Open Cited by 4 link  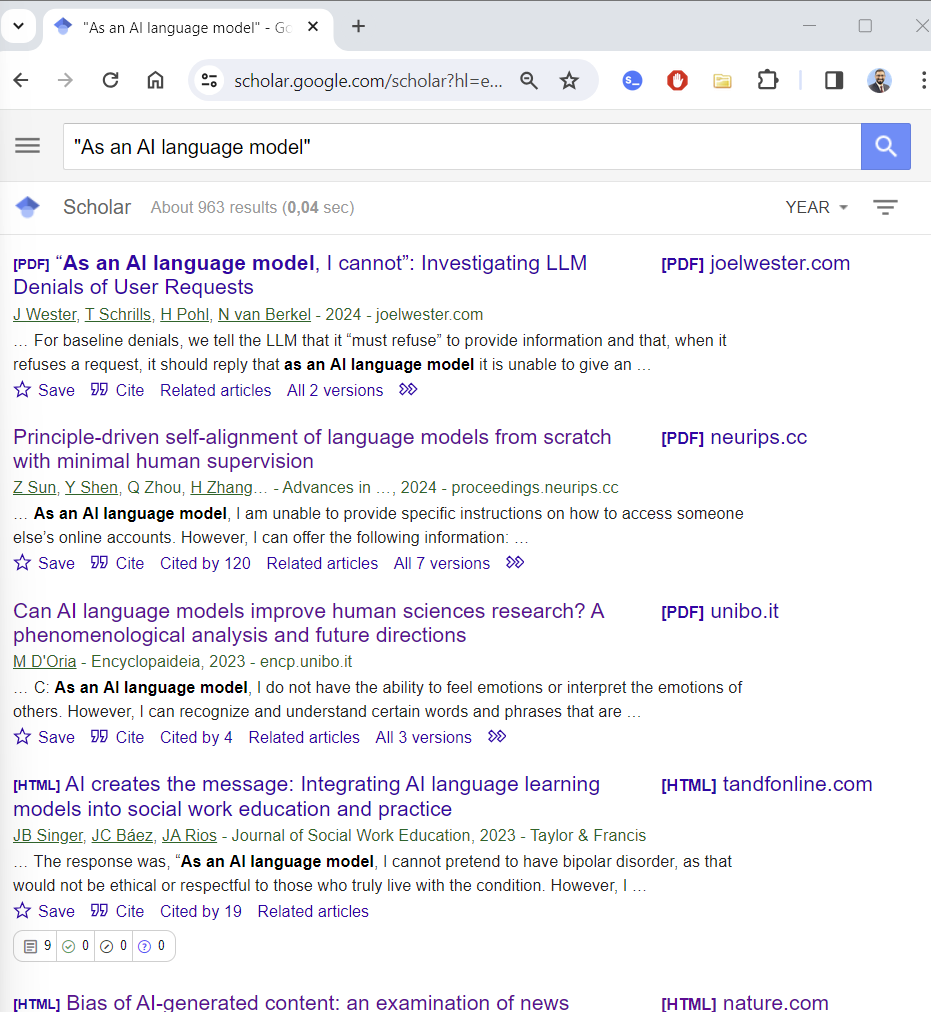click(196, 737)
